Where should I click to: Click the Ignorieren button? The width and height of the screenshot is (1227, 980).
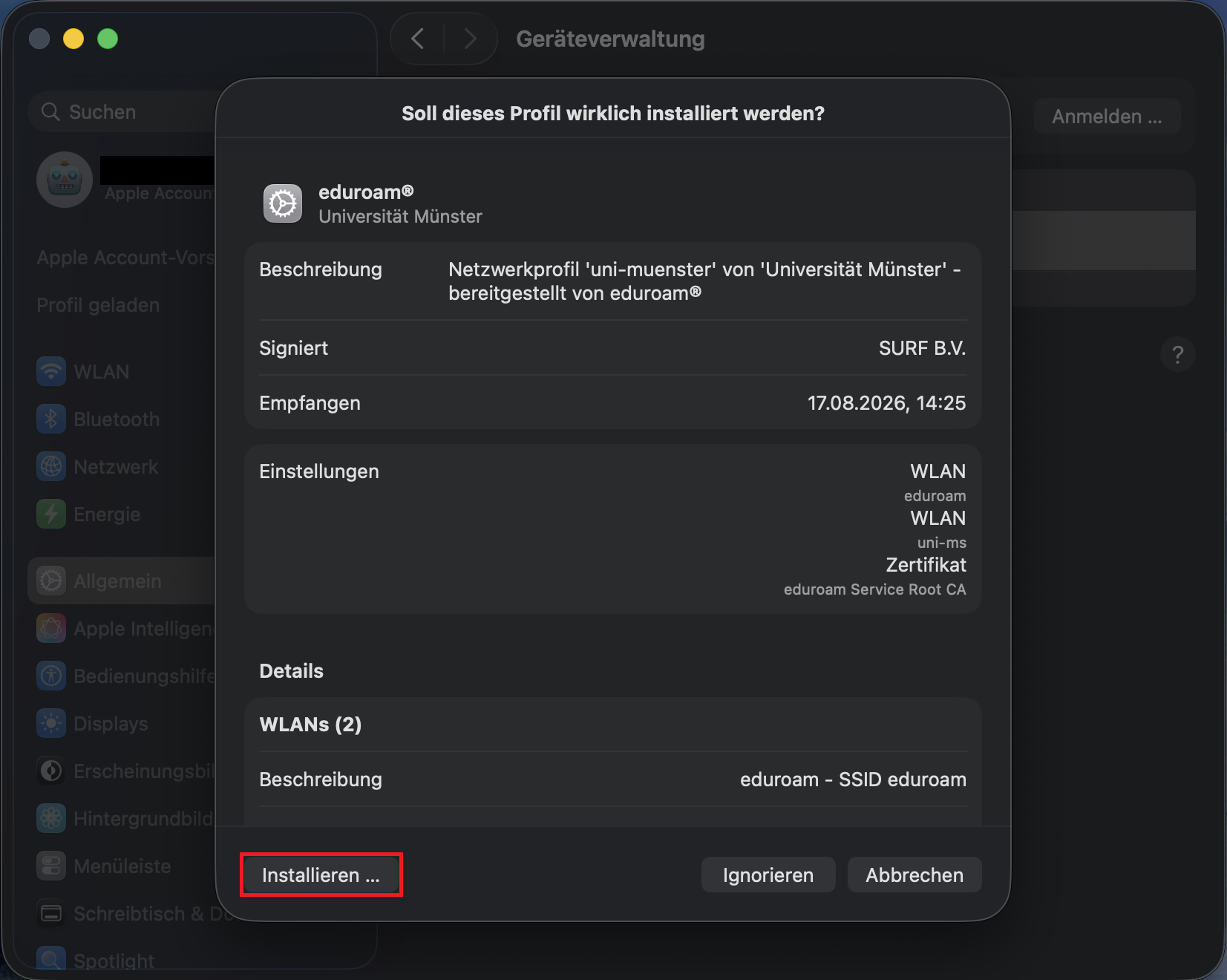point(768,875)
